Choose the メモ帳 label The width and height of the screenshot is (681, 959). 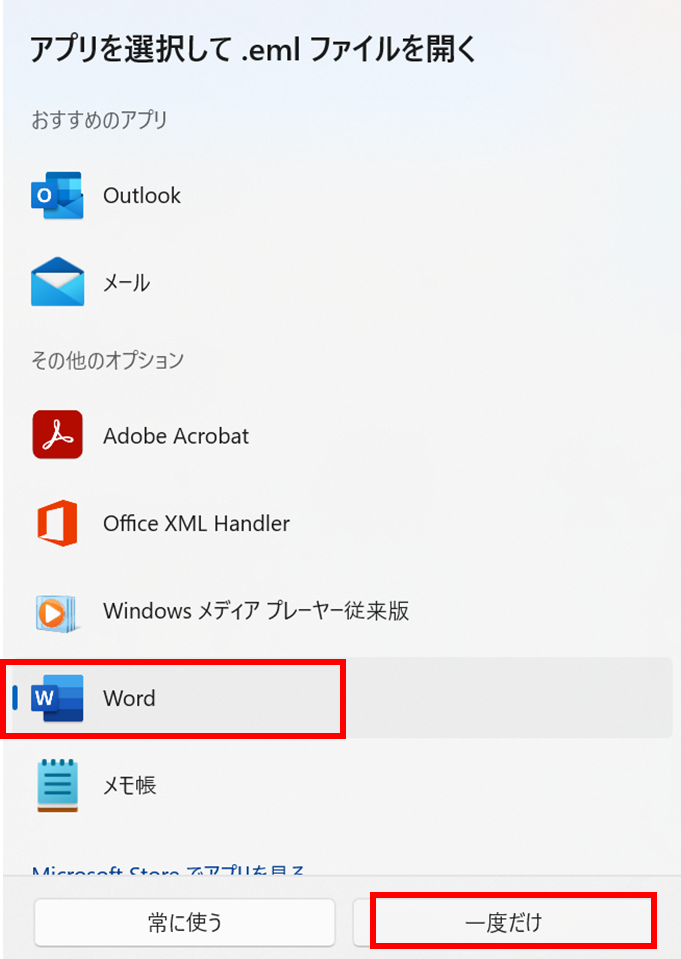click(x=129, y=786)
